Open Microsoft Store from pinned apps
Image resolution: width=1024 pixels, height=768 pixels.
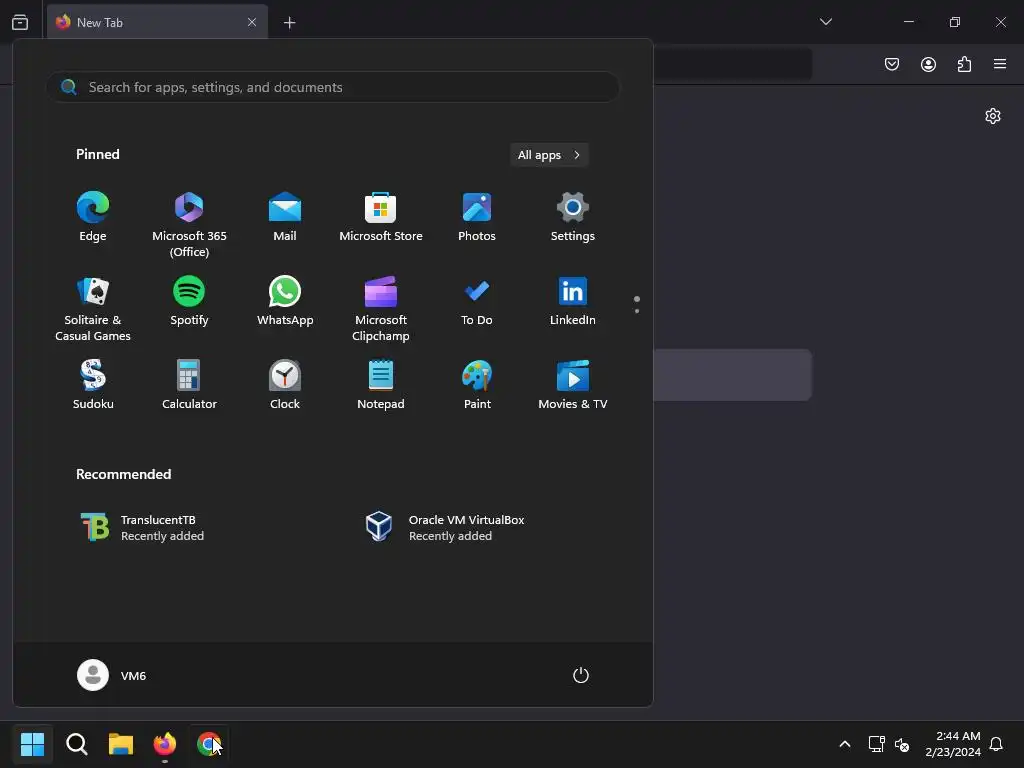point(381,217)
